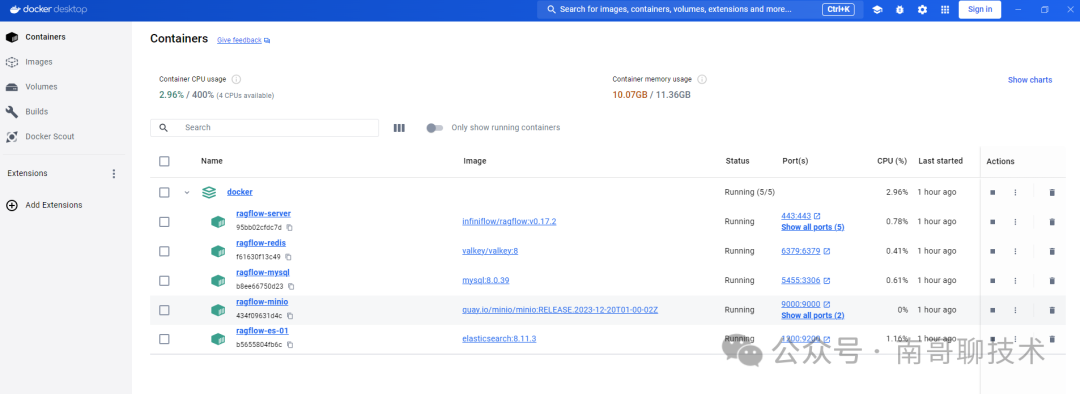Open the ragflow-mysql container link

[263, 272]
